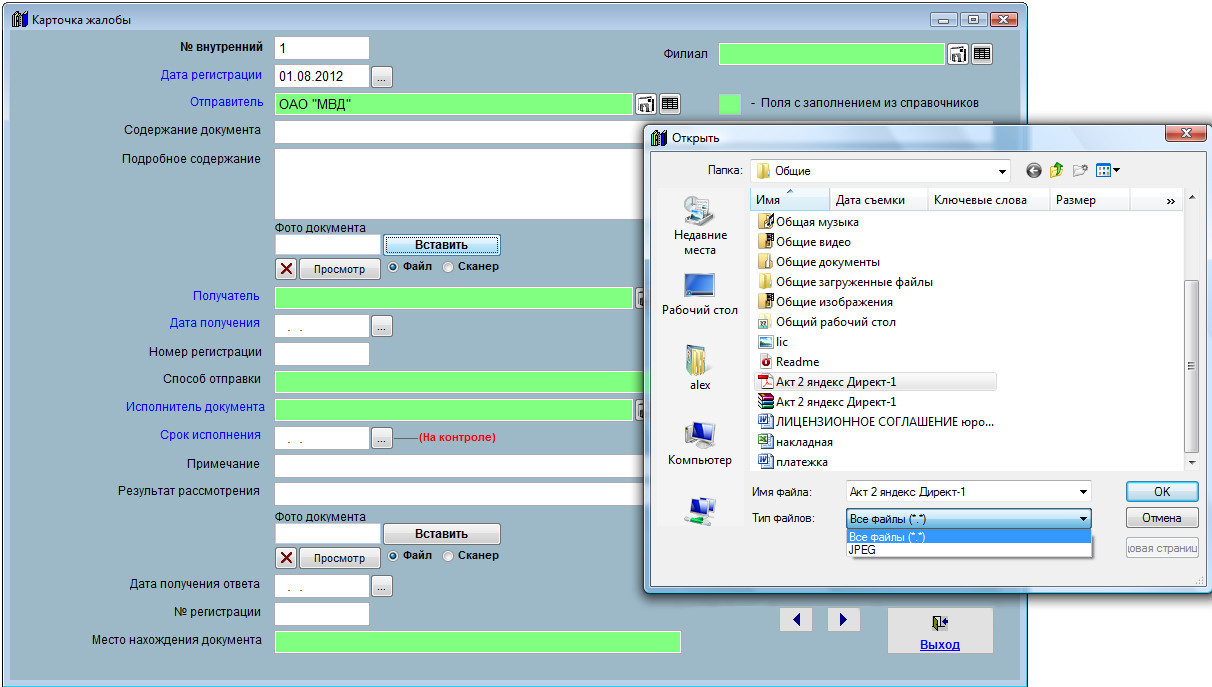Choose JPEG file type option
This screenshot has height=687, width=1212.
point(969,550)
